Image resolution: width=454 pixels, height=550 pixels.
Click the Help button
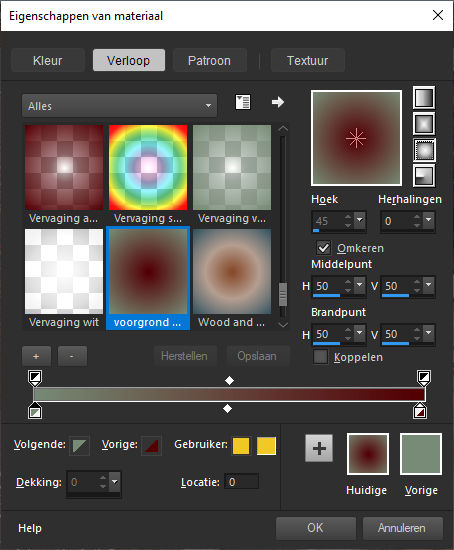[30, 528]
